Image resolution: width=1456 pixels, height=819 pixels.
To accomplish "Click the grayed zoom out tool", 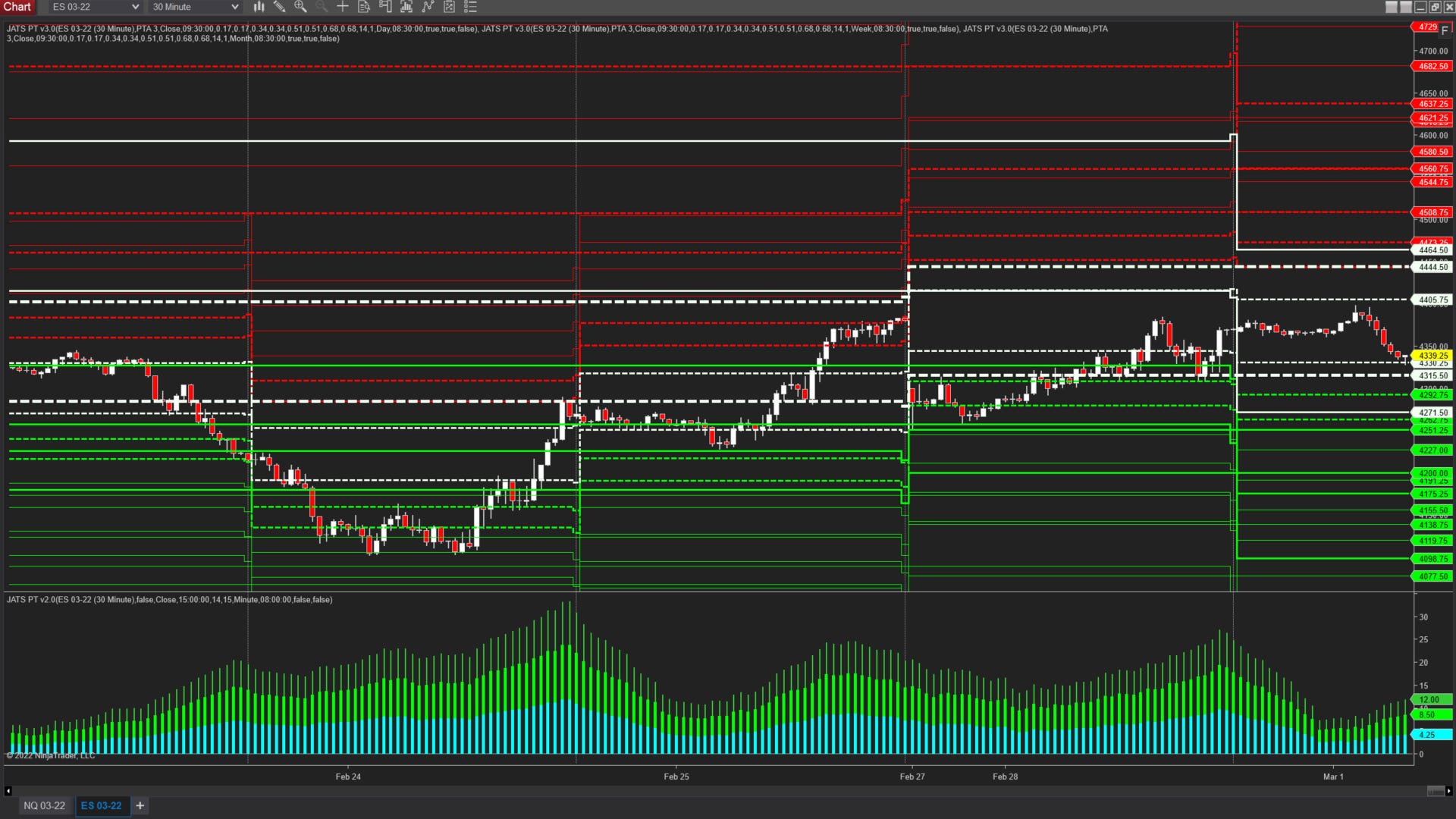I will (x=322, y=7).
